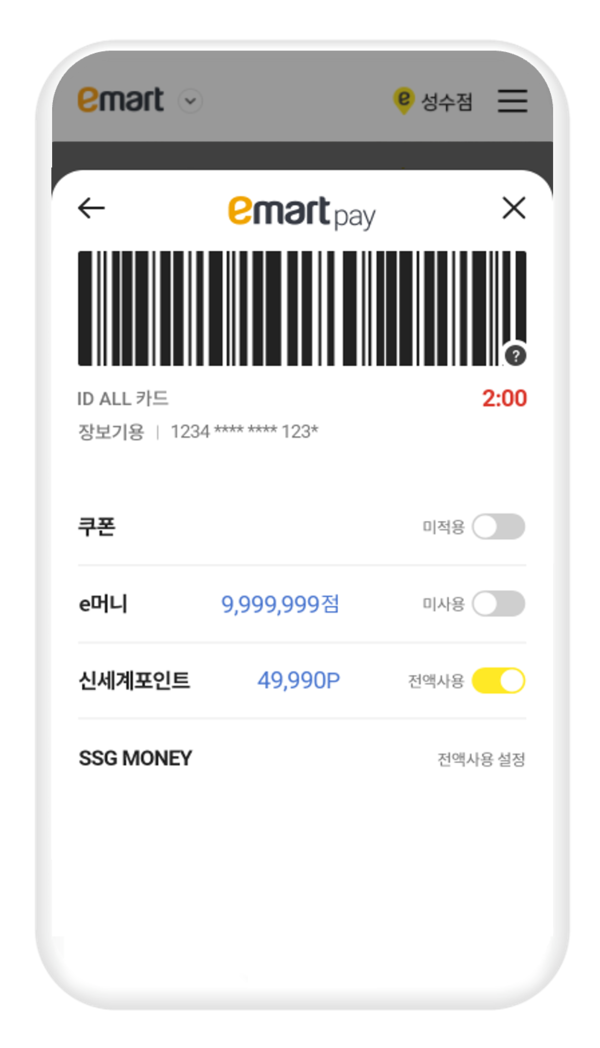Screen dimensions: 600x1048
Task: Enable the 쿠폰 coupon toggle
Action: [497, 527]
